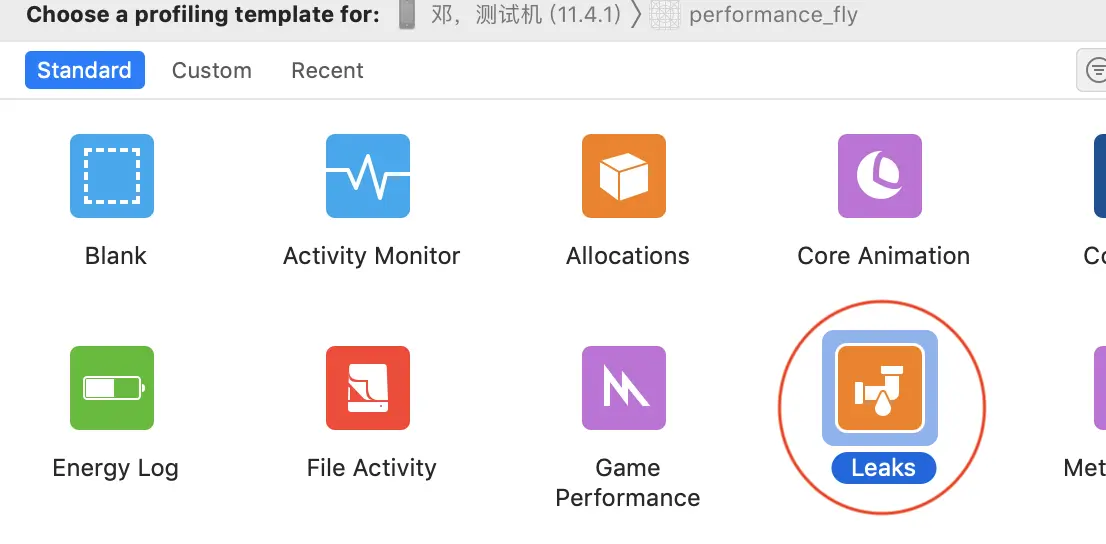Click the iPhone device icon in header
1106x544 pixels.
coord(406,15)
